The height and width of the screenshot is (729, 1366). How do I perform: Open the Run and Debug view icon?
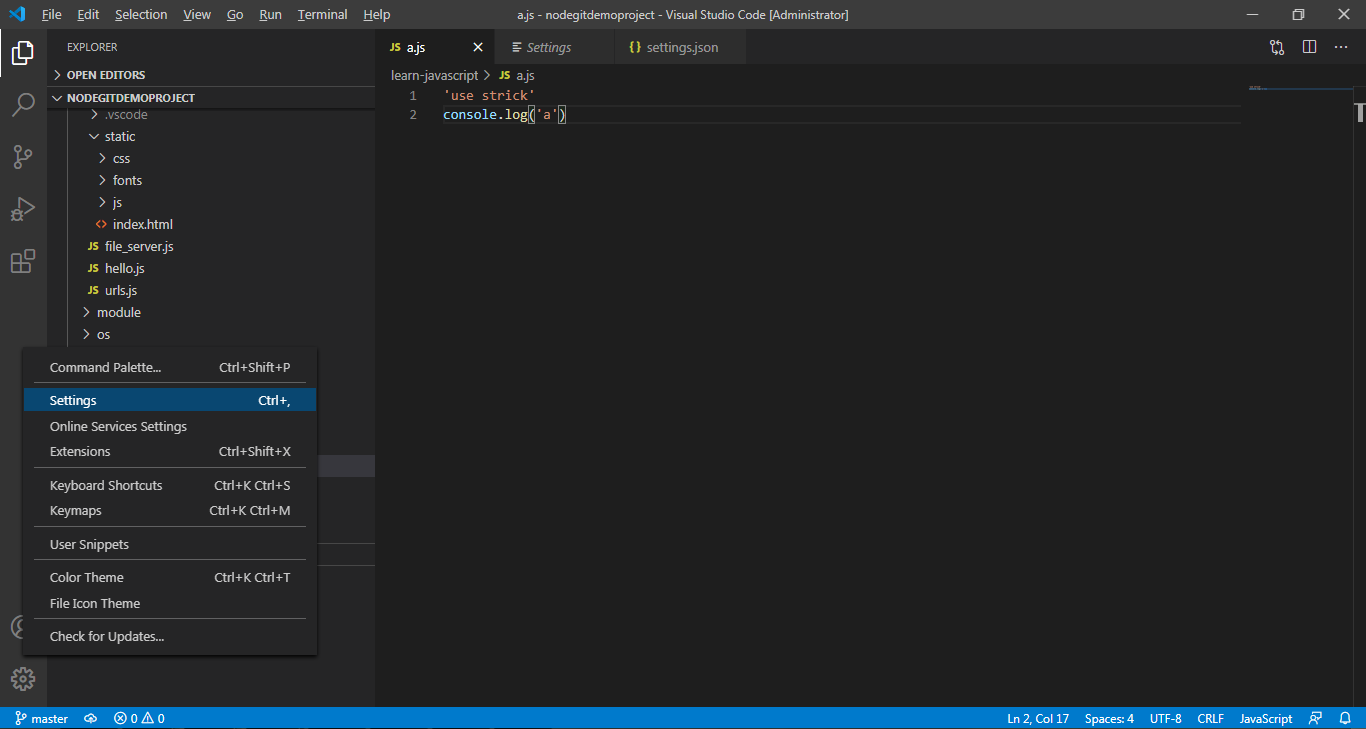[x=23, y=209]
